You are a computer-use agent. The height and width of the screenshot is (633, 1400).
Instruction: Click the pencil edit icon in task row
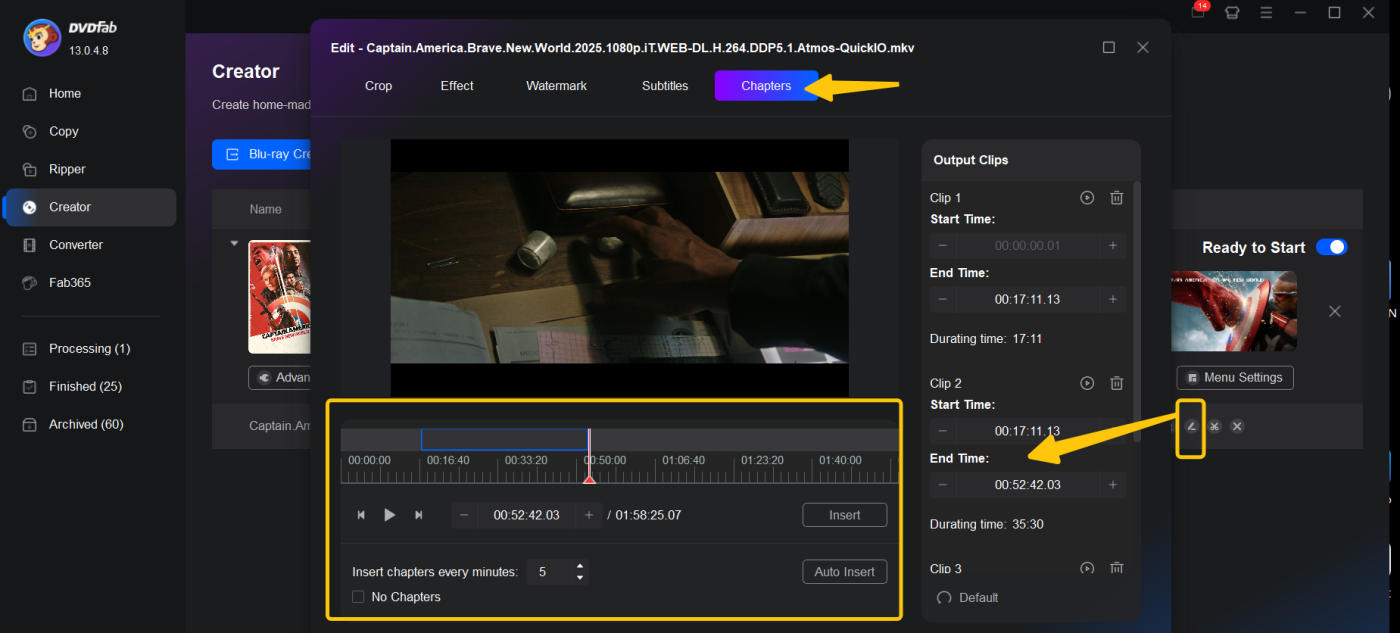click(1190, 427)
